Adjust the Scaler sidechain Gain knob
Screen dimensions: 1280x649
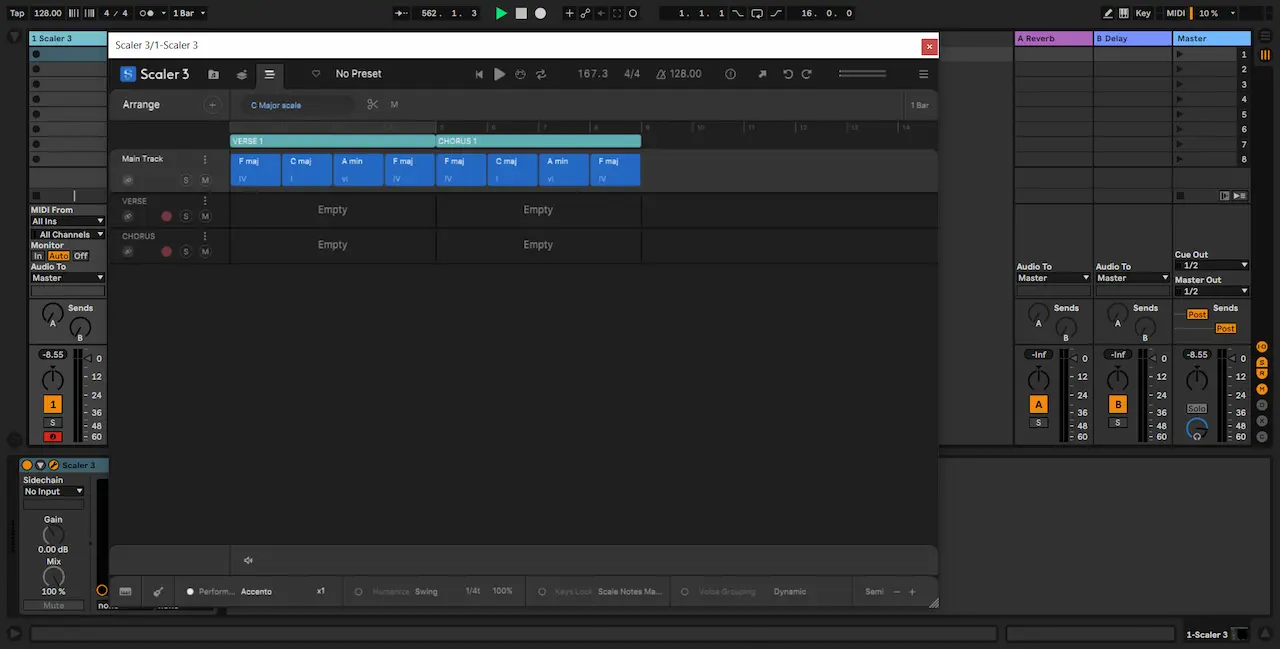(53, 535)
